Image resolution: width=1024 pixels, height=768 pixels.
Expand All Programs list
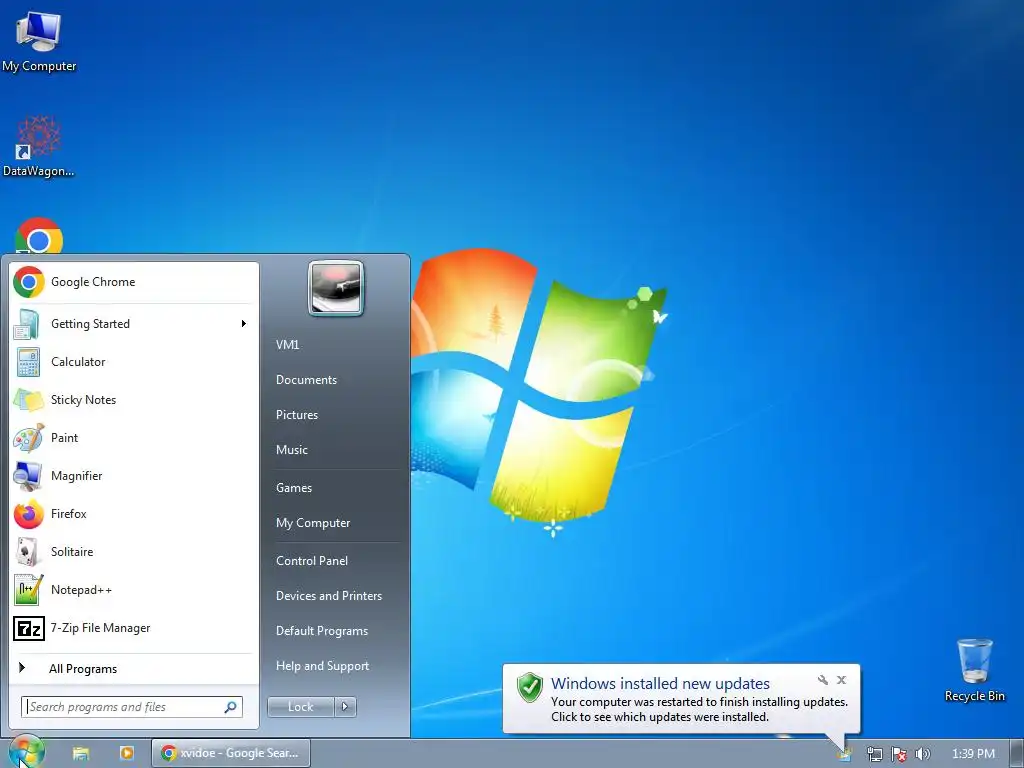coord(133,669)
